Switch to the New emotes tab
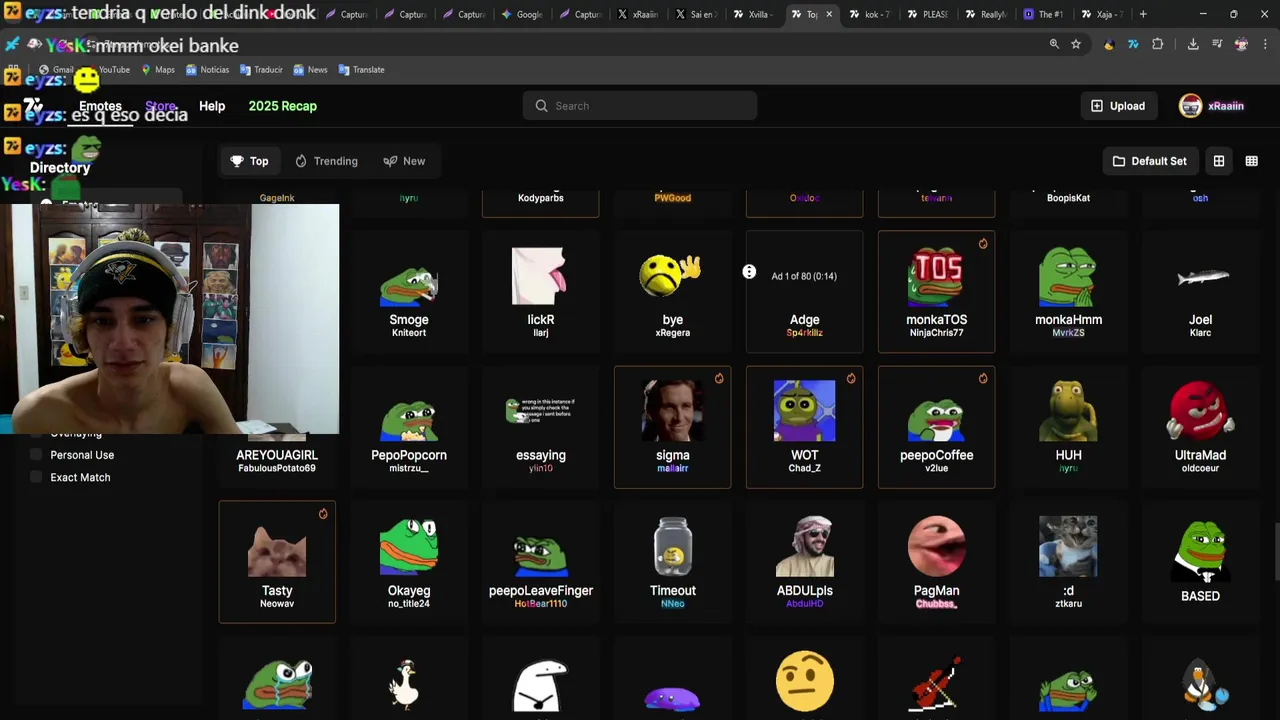The width and height of the screenshot is (1280, 720). tap(404, 161)
